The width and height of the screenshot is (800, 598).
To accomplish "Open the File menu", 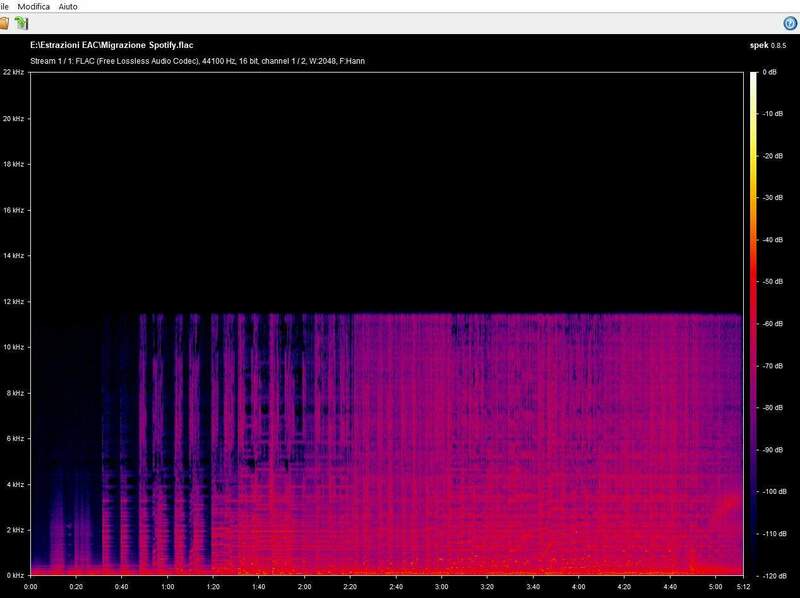I will [x=4, y=6].
